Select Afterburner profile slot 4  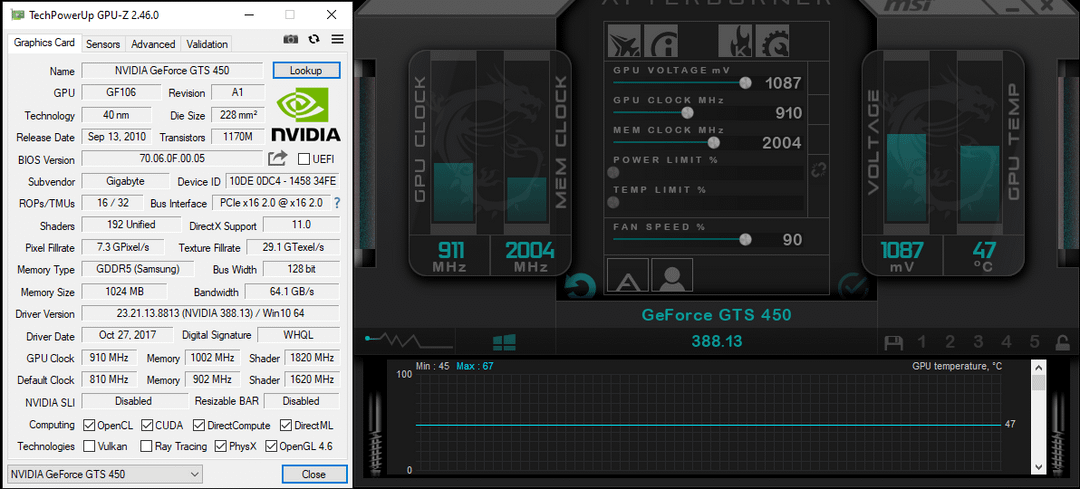[x=1006, y=342]
